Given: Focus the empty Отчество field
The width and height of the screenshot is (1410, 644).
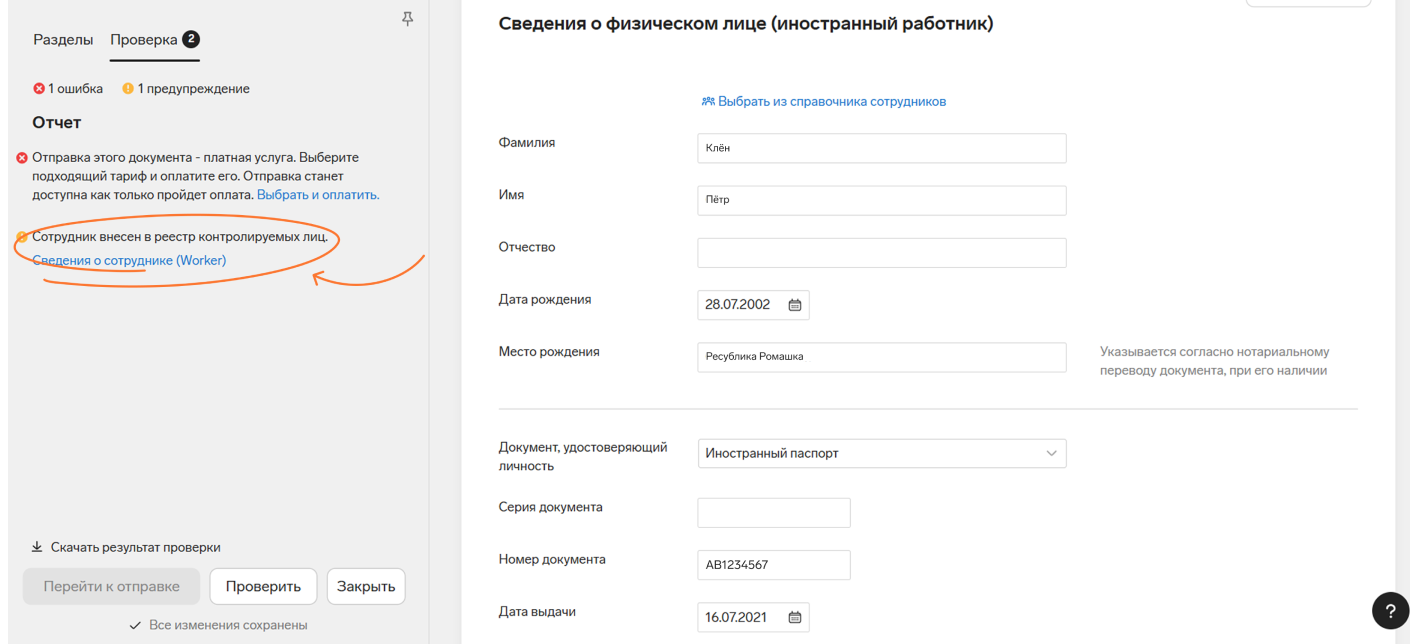Looking at the screenshot, I should pos(881,252).
